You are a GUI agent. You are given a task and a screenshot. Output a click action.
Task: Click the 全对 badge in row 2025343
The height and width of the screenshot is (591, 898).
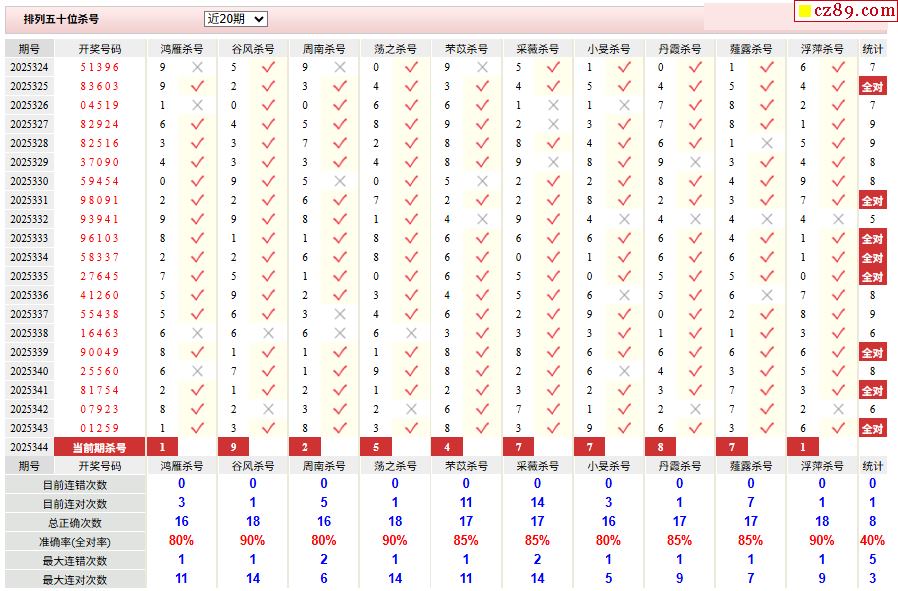click(872, 428)
